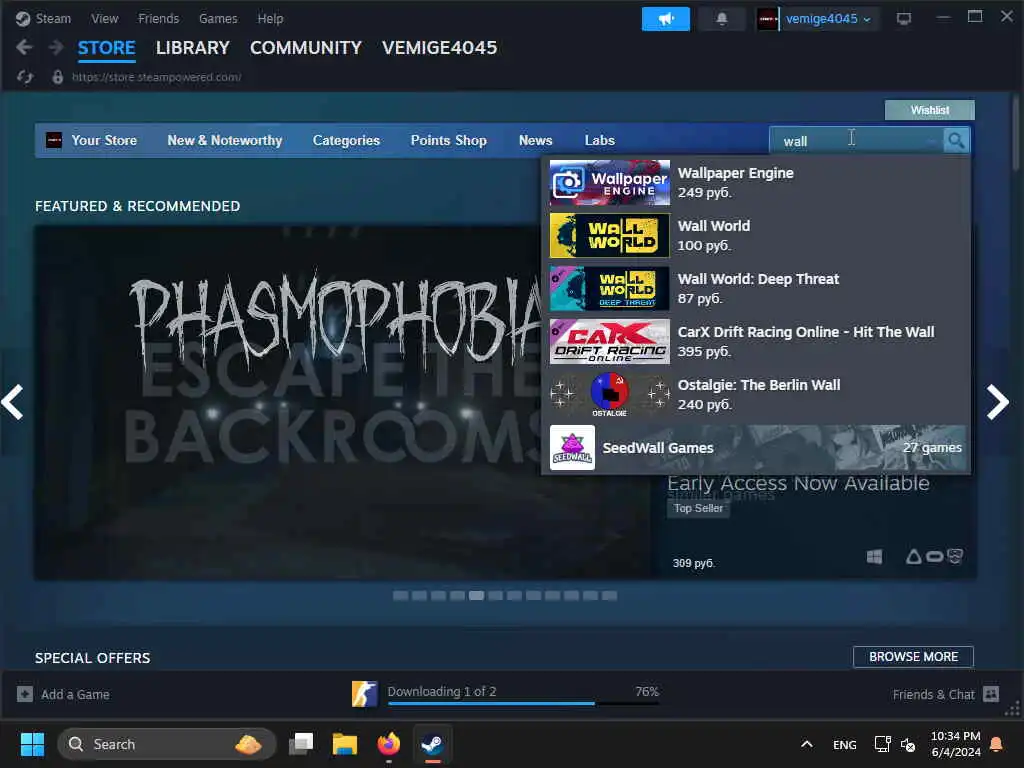The width and height of the screenshot is (1024, 768).
Task: Click the lock icon beside the URL
Action: tap(58, 77)
